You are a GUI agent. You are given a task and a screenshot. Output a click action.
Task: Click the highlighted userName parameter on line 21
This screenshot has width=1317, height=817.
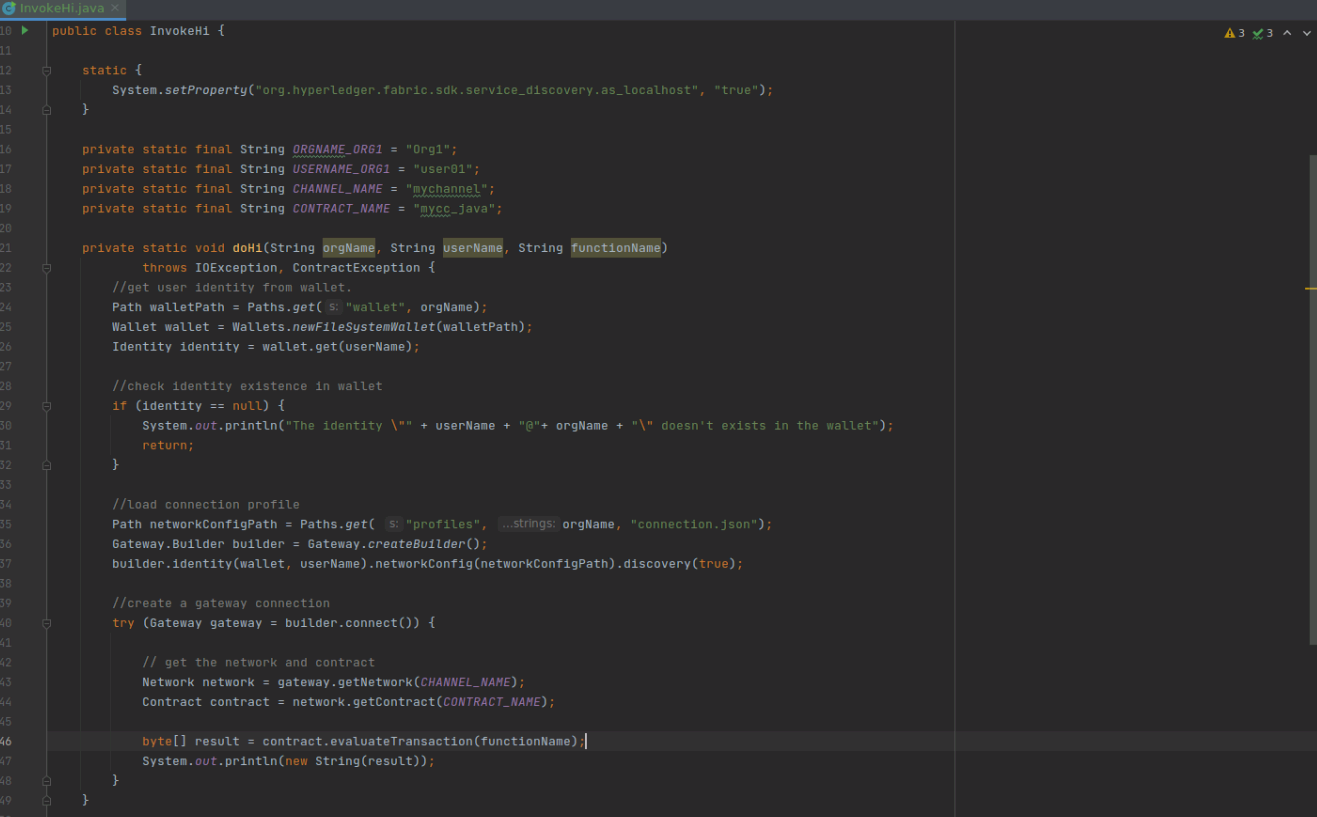473,248
